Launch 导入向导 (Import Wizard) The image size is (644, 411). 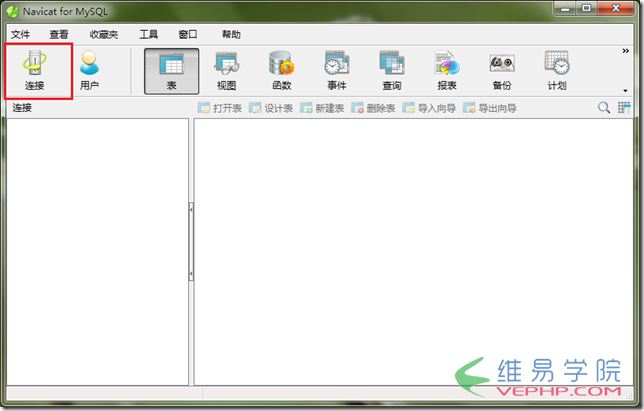(429, 108)
